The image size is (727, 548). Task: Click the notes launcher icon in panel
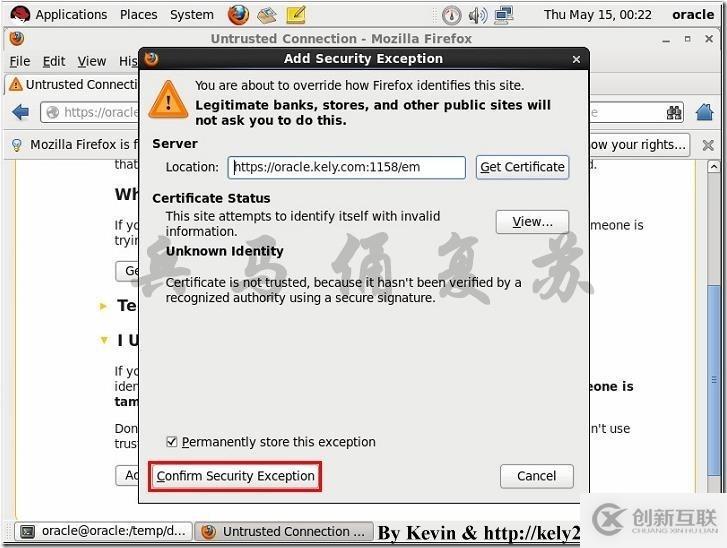296,15
